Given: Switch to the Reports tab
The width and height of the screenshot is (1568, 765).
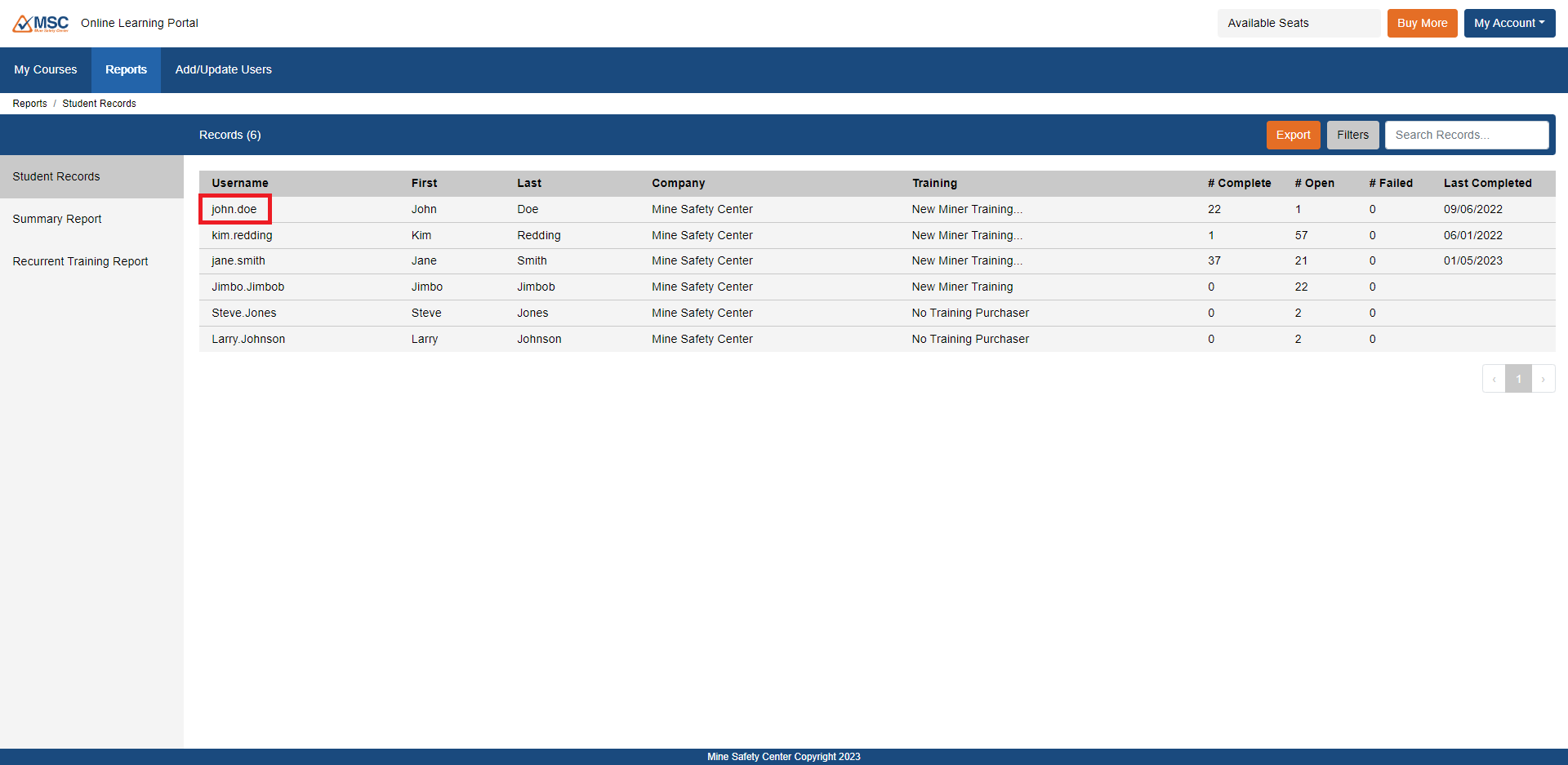Looking at the screenshot, I should point(126,69).
